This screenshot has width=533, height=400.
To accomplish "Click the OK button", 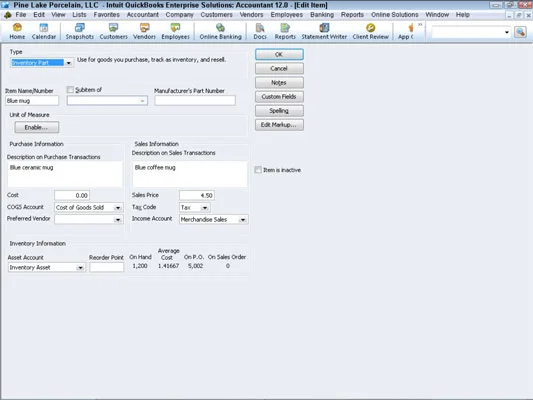I will [279, 54].
